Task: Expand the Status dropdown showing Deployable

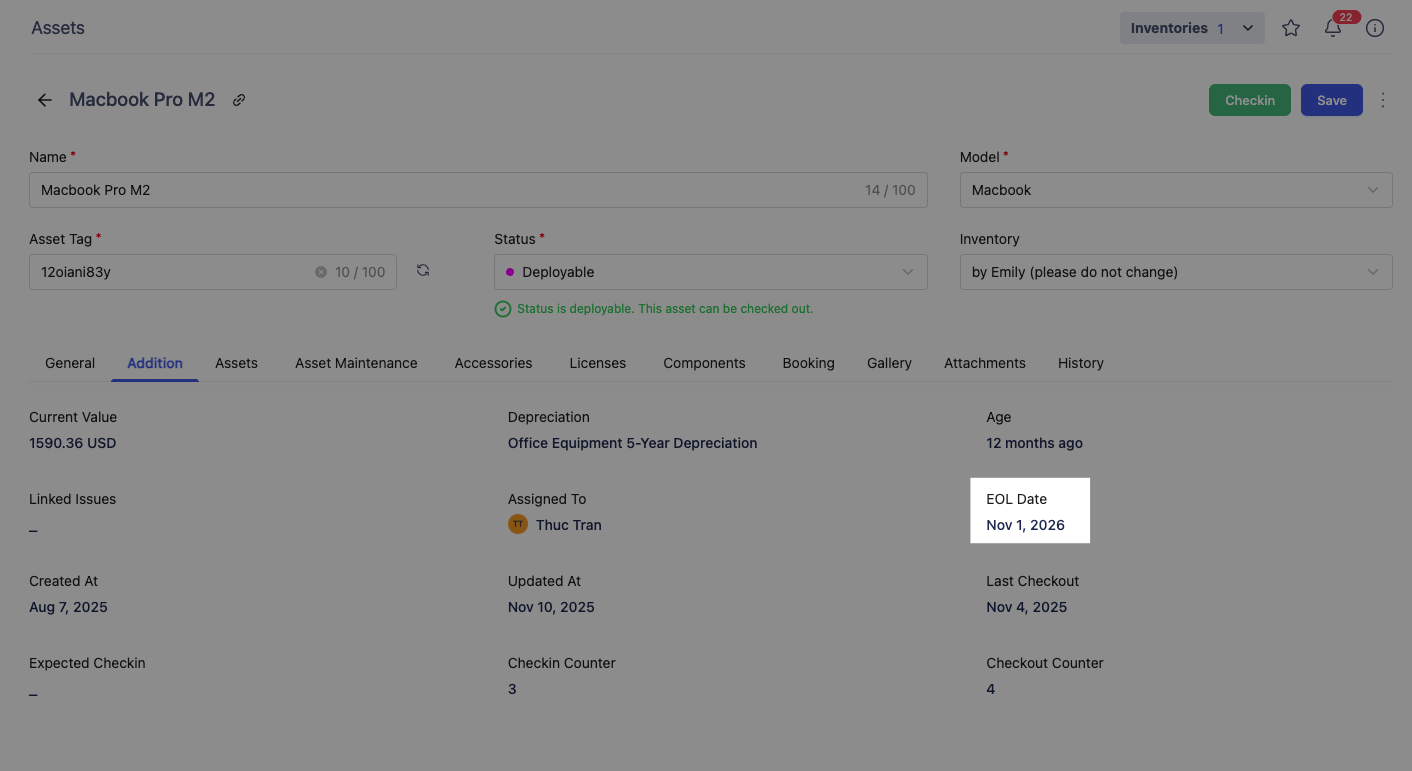Action: (x=710, y=272)
